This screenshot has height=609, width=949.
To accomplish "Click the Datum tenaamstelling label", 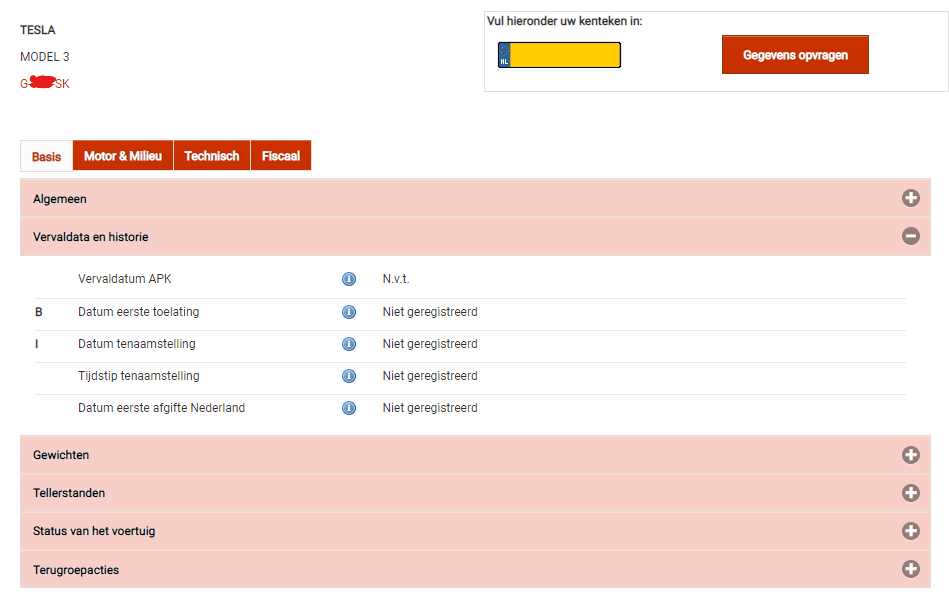I will pos(137,344).
